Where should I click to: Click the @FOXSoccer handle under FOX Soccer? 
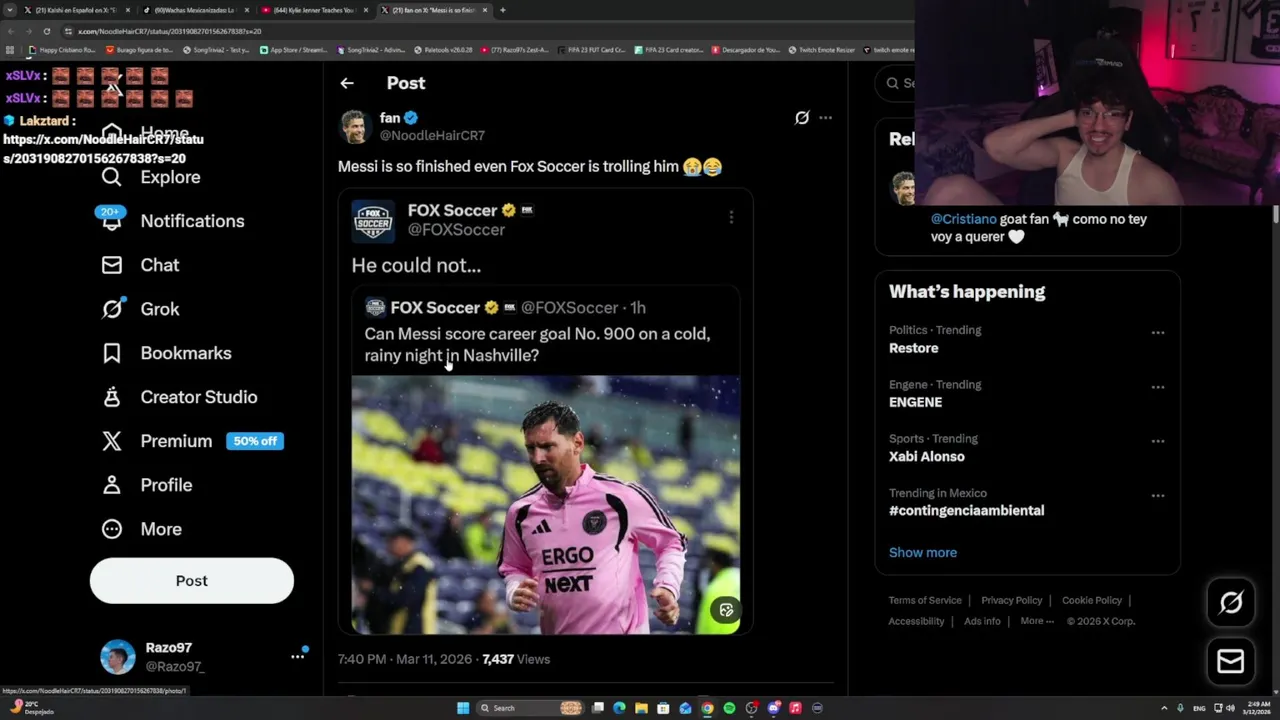click(x=456, y=230)
